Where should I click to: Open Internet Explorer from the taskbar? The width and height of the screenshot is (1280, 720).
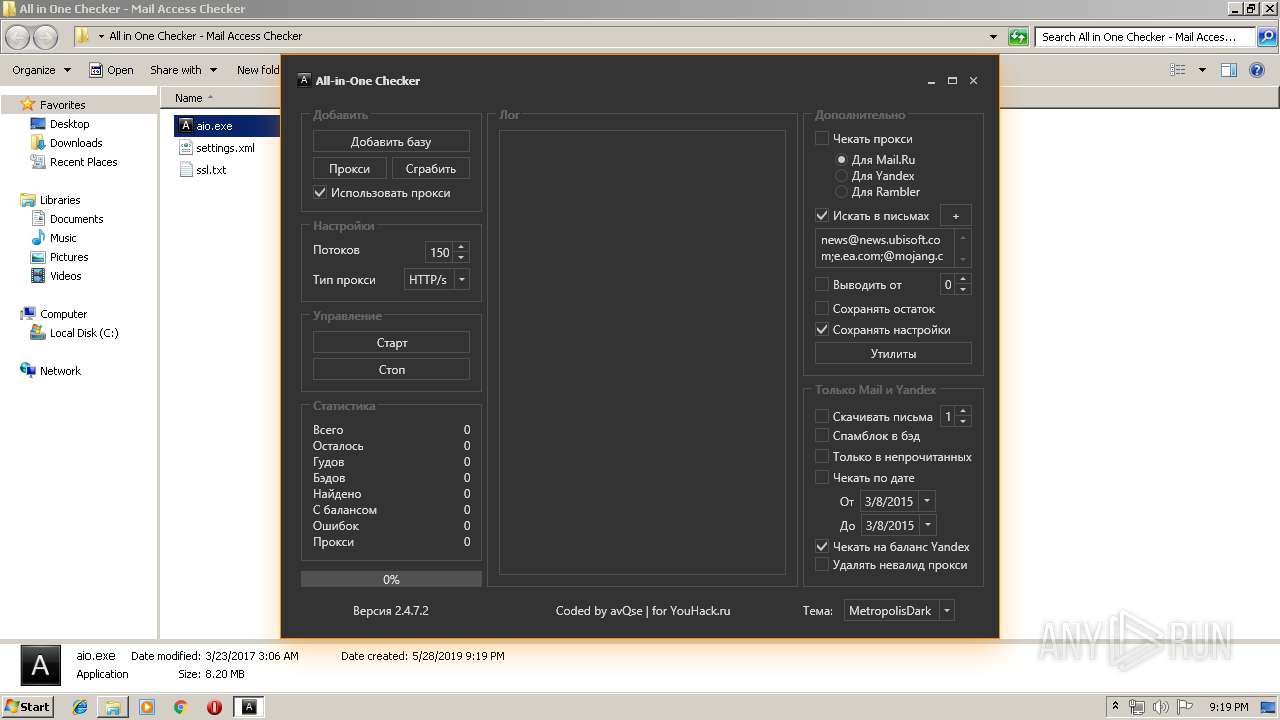[80, 707]
